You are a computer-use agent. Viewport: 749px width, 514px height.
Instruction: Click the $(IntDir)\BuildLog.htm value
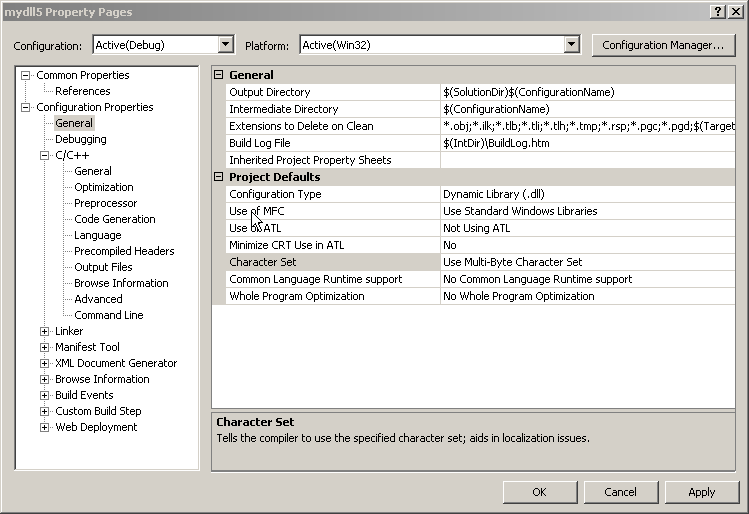point(496,143)
